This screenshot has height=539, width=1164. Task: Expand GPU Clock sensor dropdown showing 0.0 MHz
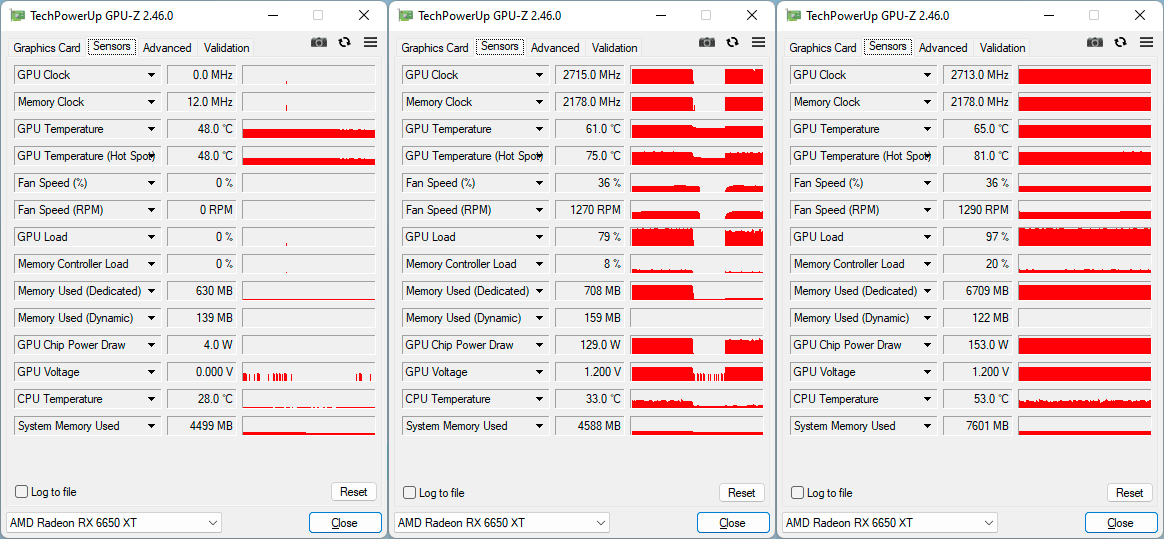click(x=152, y=75)
